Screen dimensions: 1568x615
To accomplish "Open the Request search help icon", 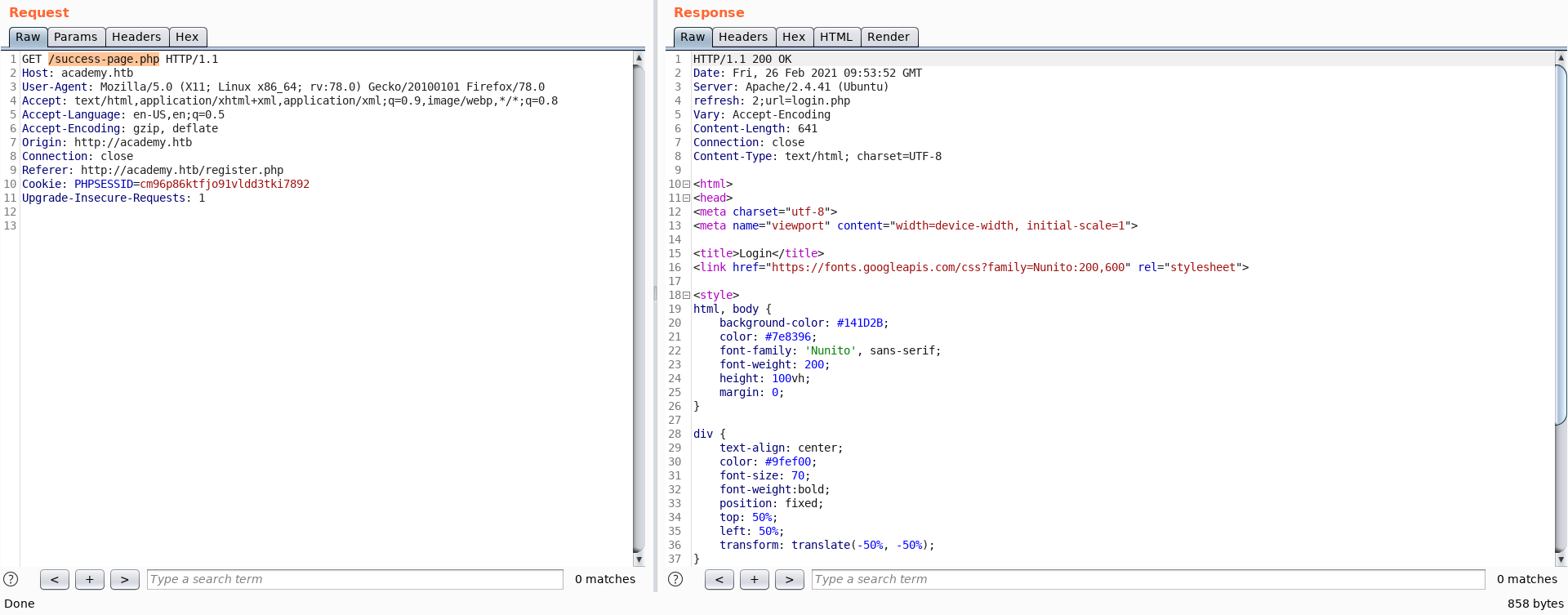I will 11,579.
